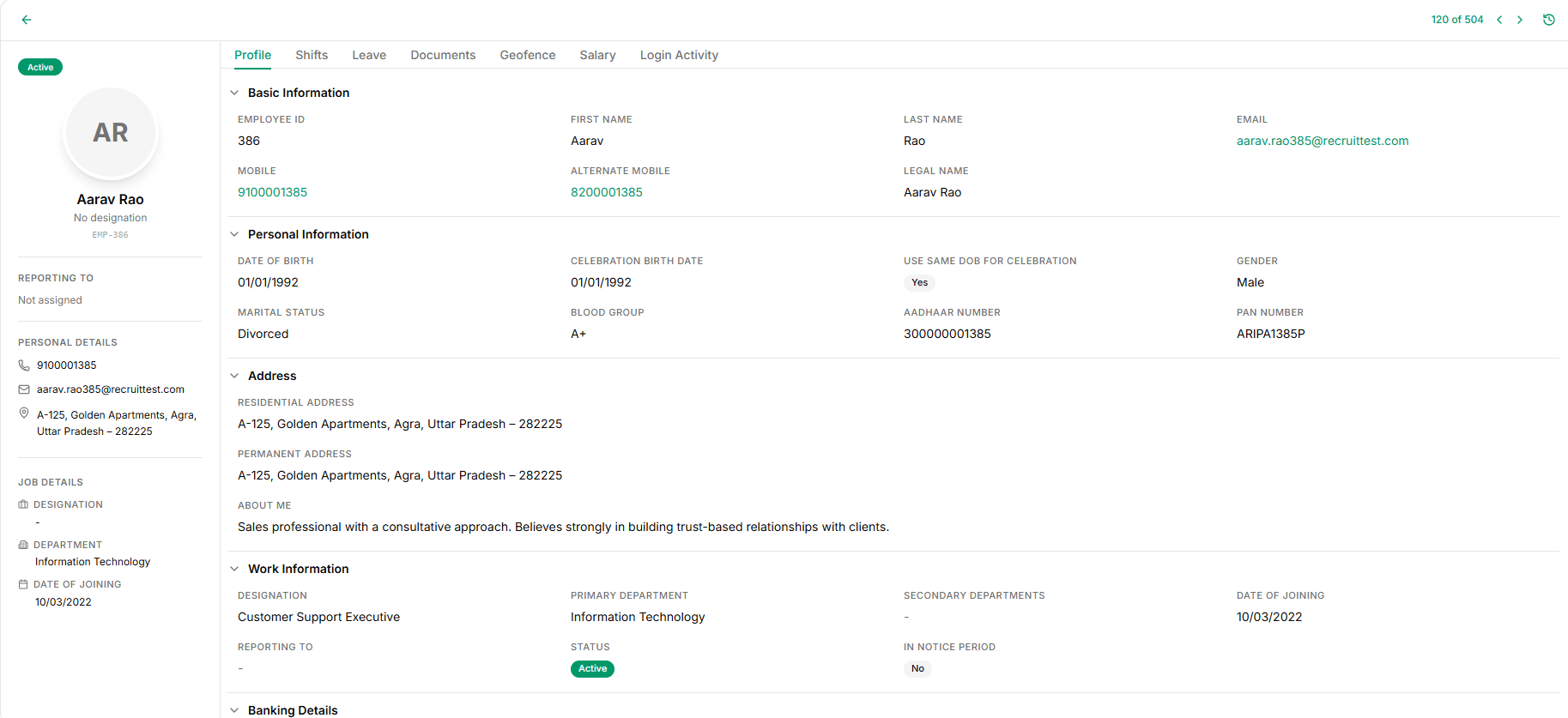Viewport: 1568px width, 718px height.
Task: Click the email link aarav.rao385@recruittest.com in Basic Information
Action: coord(1323,141)
